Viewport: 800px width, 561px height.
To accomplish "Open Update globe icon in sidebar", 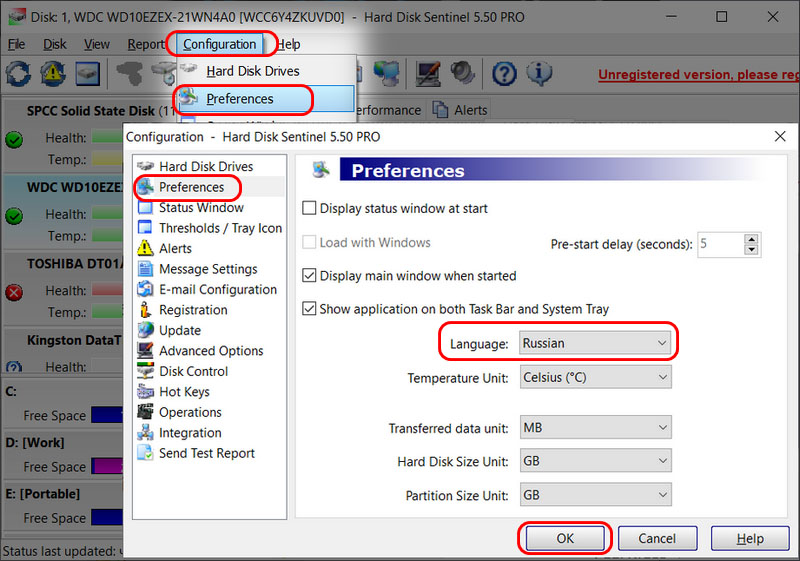I will pos(145,330).
